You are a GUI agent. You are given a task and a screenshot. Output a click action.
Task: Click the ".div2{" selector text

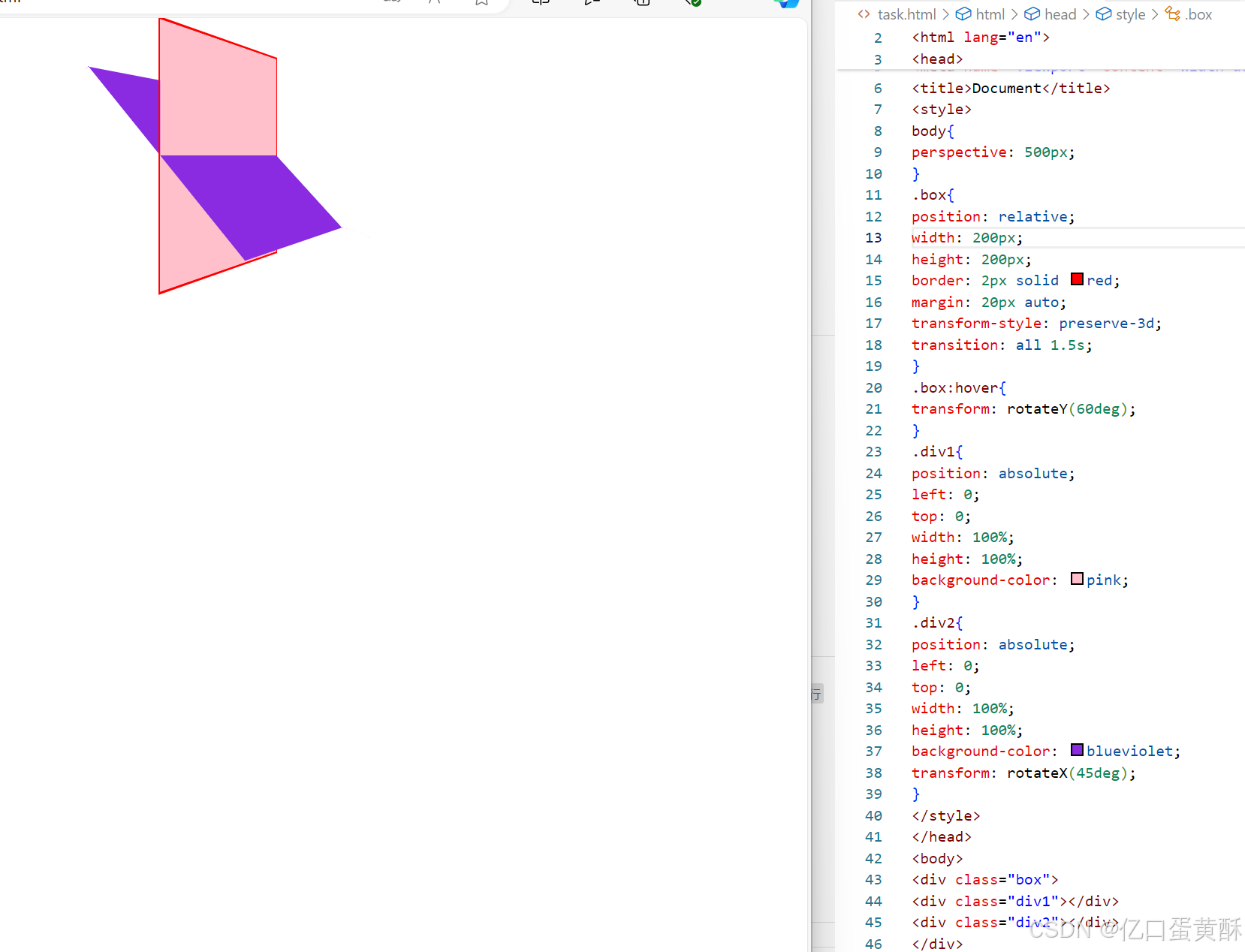pos(937,623)
